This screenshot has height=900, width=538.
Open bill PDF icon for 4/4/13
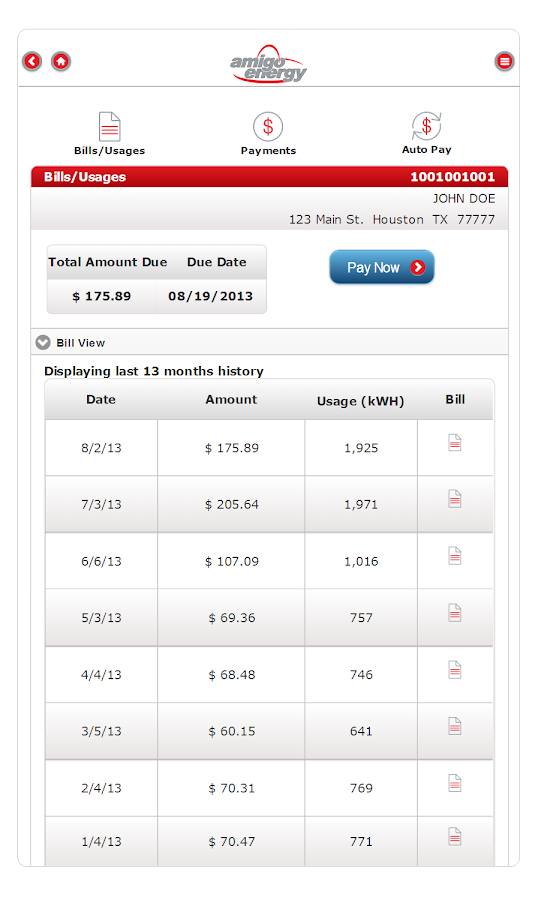(455, 670)
